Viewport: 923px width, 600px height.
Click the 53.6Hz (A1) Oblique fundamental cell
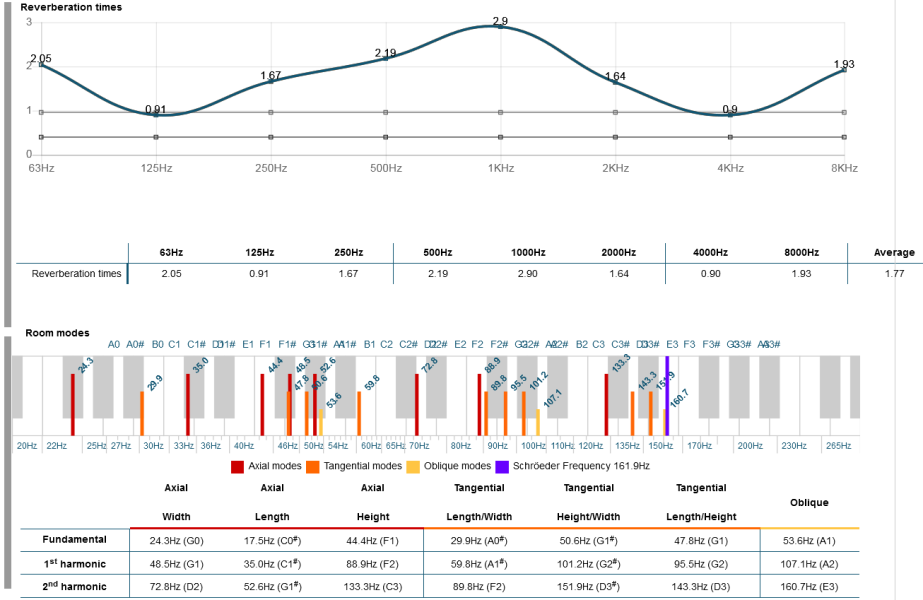pyautogui.click(x=809, y=540)
